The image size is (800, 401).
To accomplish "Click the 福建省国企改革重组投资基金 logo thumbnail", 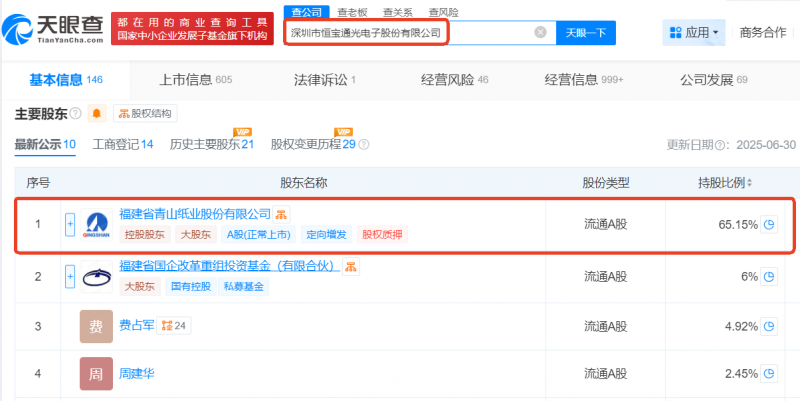I will 96,277.
